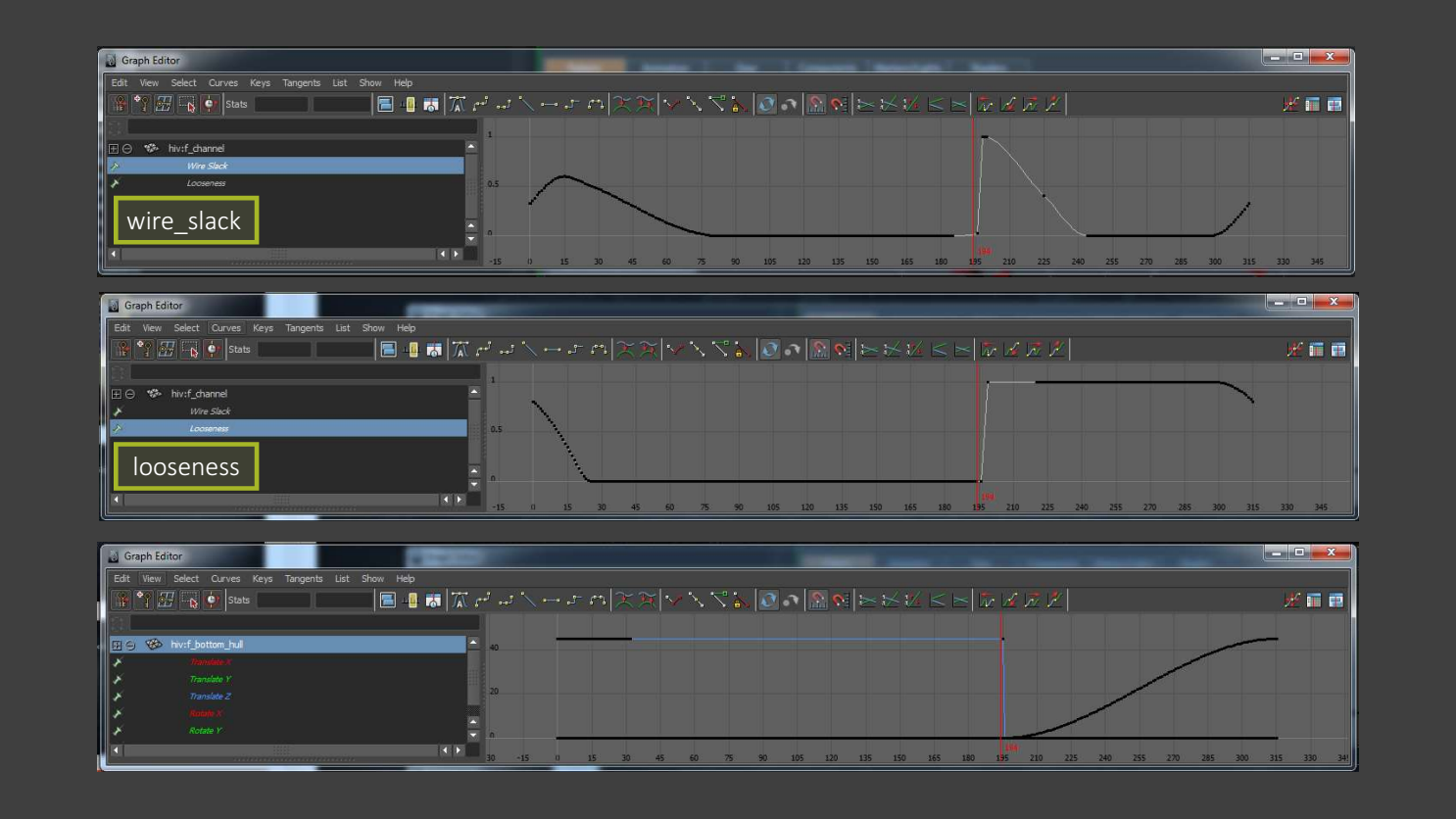The height and width of the screenshot is (819, 1456).
Task: Open Tangents menu in looseness window
Action: coord(304,327)
